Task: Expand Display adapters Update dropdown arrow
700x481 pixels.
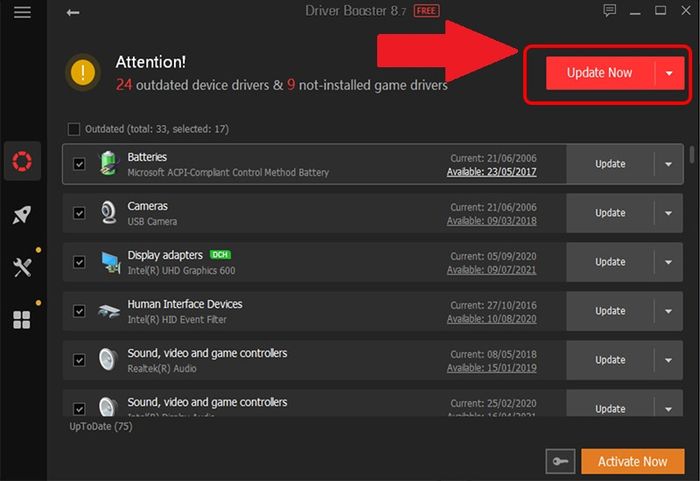Action: pyautogui.click(x=668, y=262)
